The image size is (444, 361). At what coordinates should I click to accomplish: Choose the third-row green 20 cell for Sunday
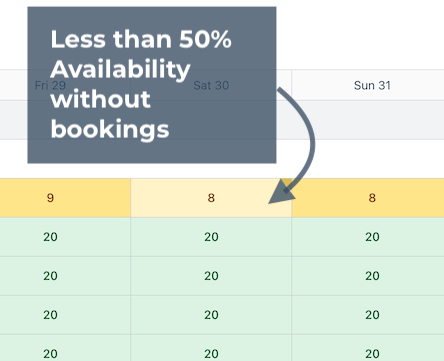368,315
